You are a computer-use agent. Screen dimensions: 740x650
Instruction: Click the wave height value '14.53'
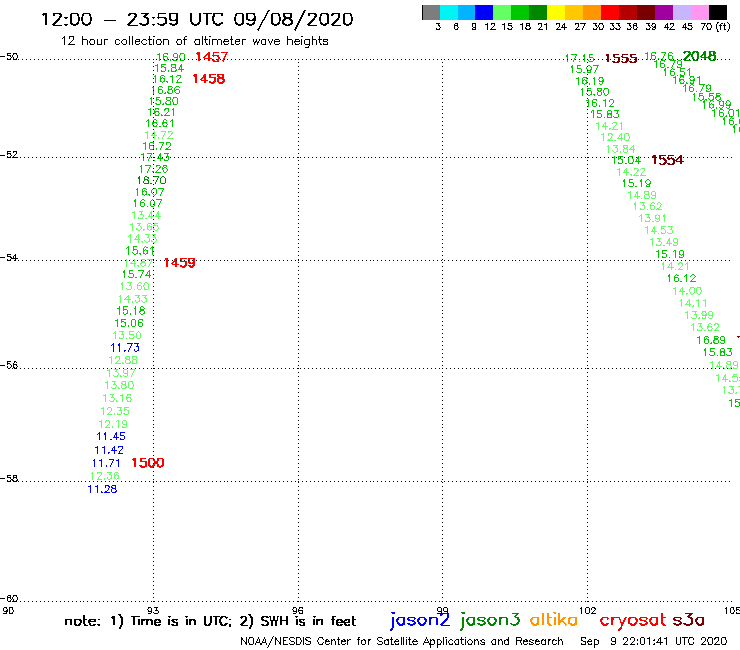click(x=659, y=230)
